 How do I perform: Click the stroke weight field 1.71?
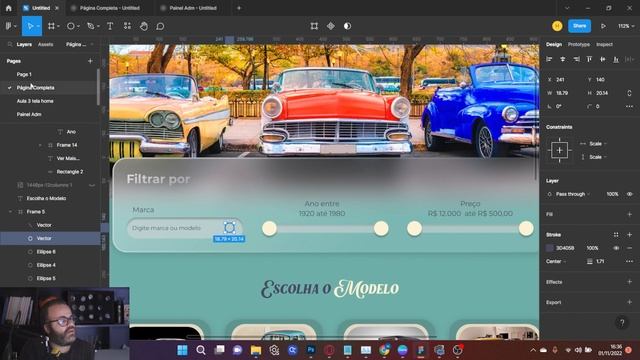point(600,261)
